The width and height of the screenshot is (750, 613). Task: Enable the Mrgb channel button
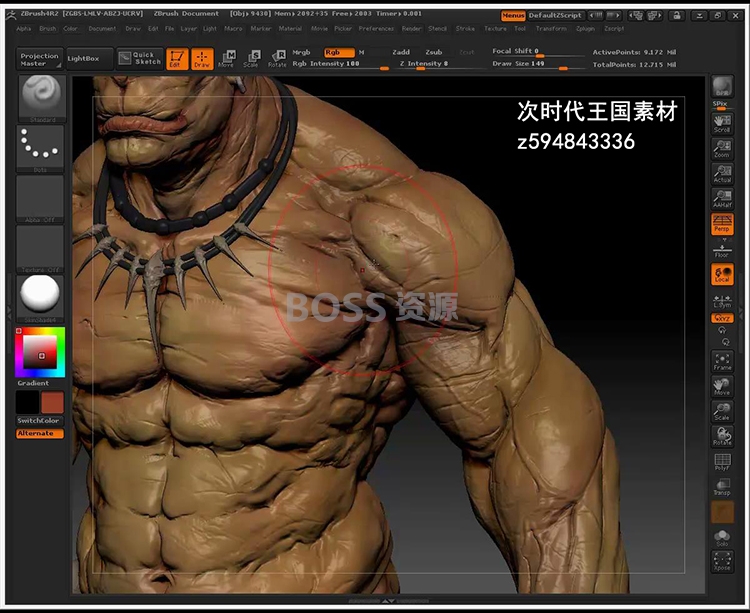point(301,53)
